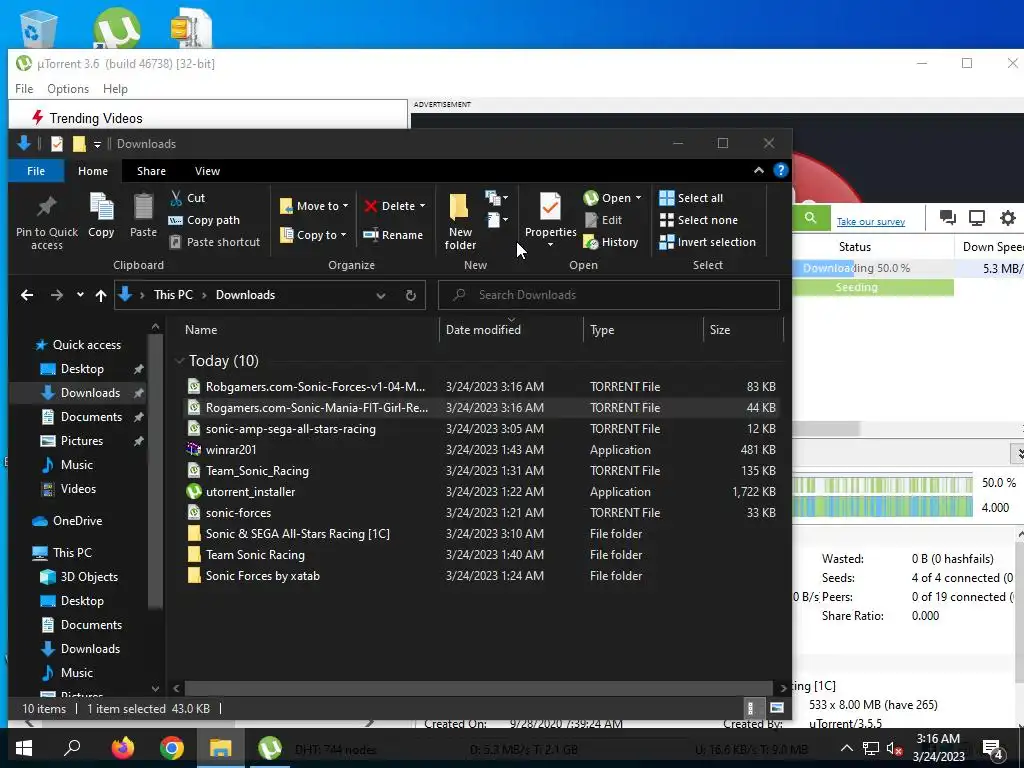The height and width of the screenshot is (768, 1024).
Task: Collapse the ribbon with chevron
Action: click(758, 170)
